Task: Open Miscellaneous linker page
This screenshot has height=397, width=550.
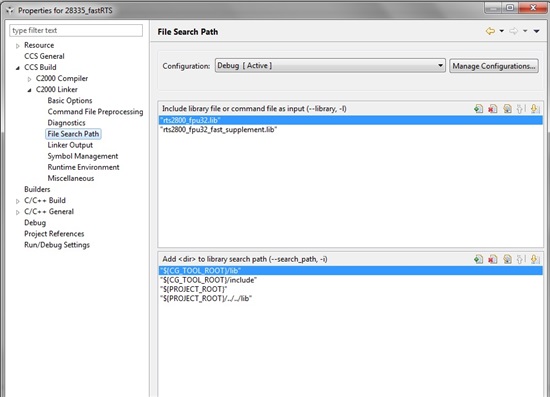Action: (71, 179)
